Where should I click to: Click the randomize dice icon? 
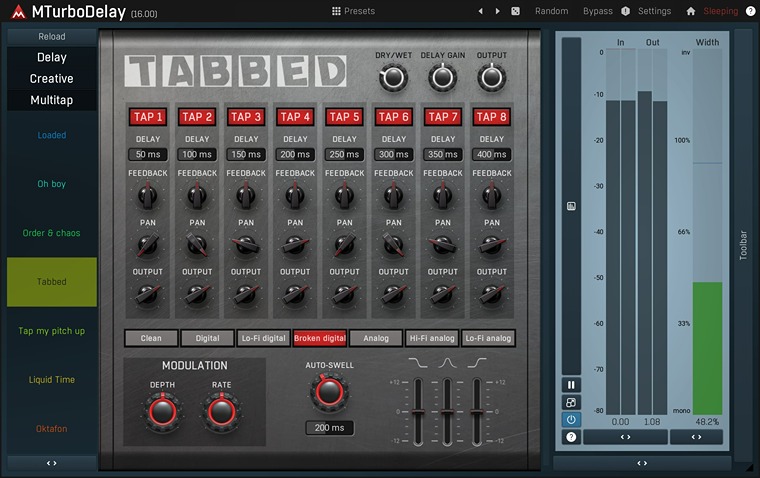pyautogui.click(x=515, y=11)
